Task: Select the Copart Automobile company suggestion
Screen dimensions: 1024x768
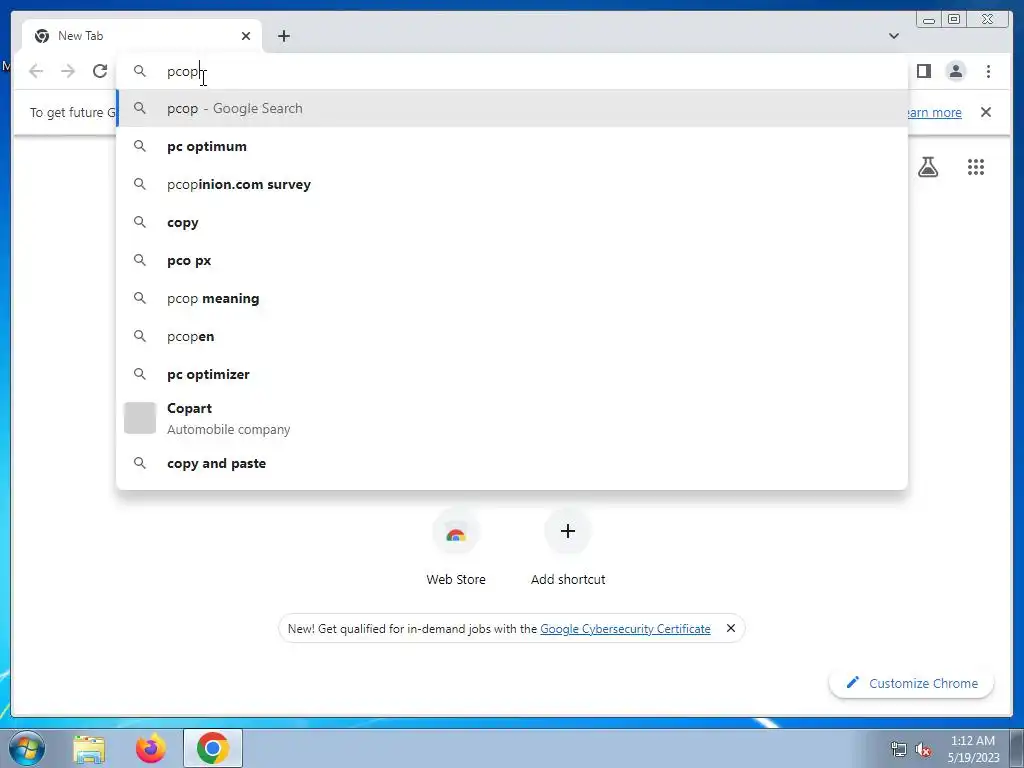Action: 512,418
